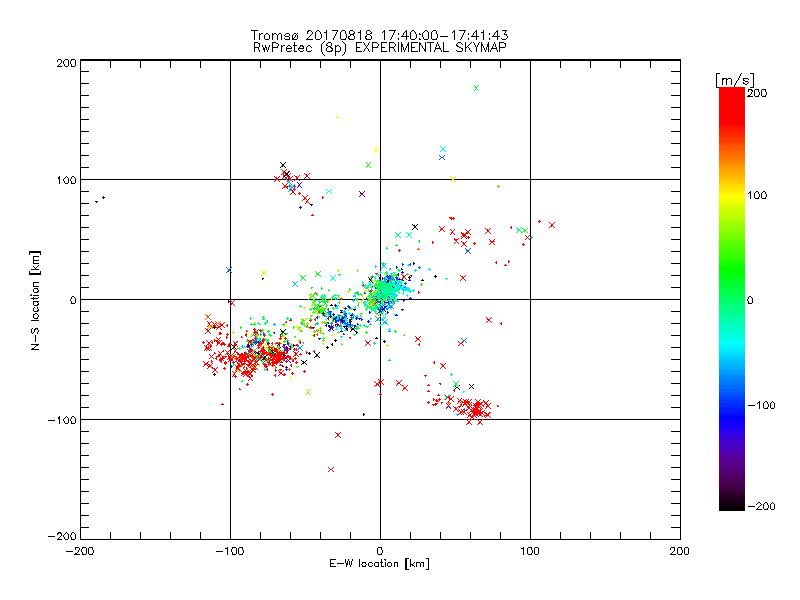Screen dimensions: 800x600
Task: Click the colorbar tick label "-100"
Action: [761, 406]
